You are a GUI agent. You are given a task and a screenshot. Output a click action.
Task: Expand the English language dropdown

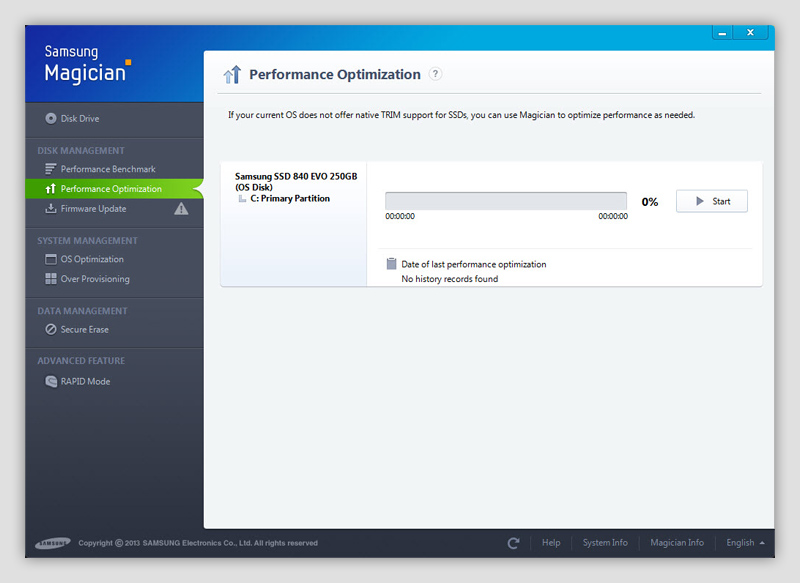pyautogui.click(x=745, y=543)
